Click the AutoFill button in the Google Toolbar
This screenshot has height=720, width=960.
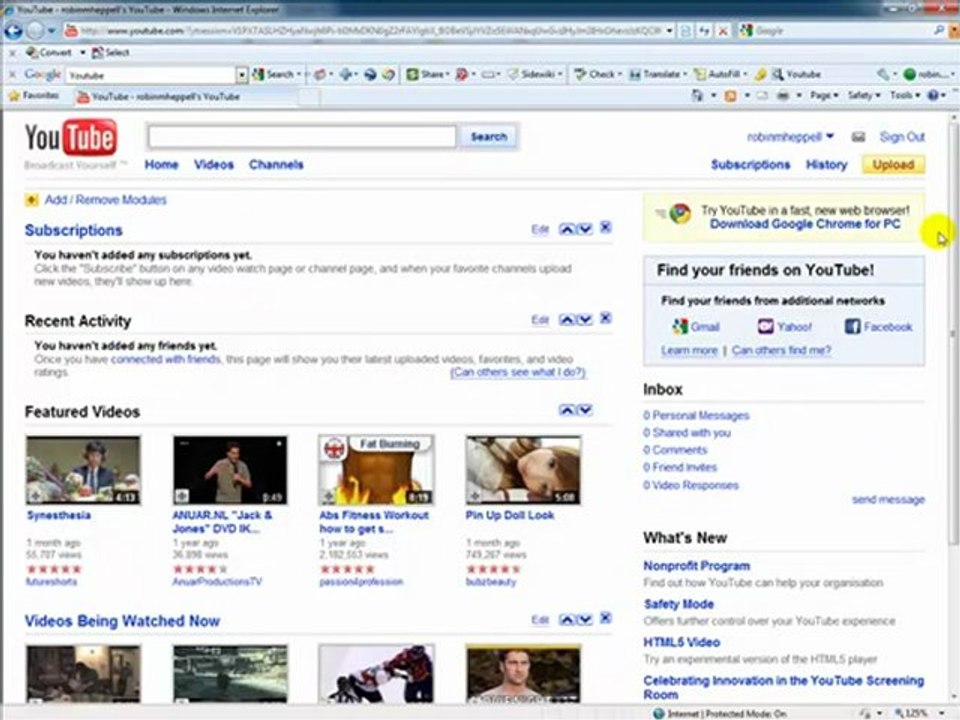point(719,75)
